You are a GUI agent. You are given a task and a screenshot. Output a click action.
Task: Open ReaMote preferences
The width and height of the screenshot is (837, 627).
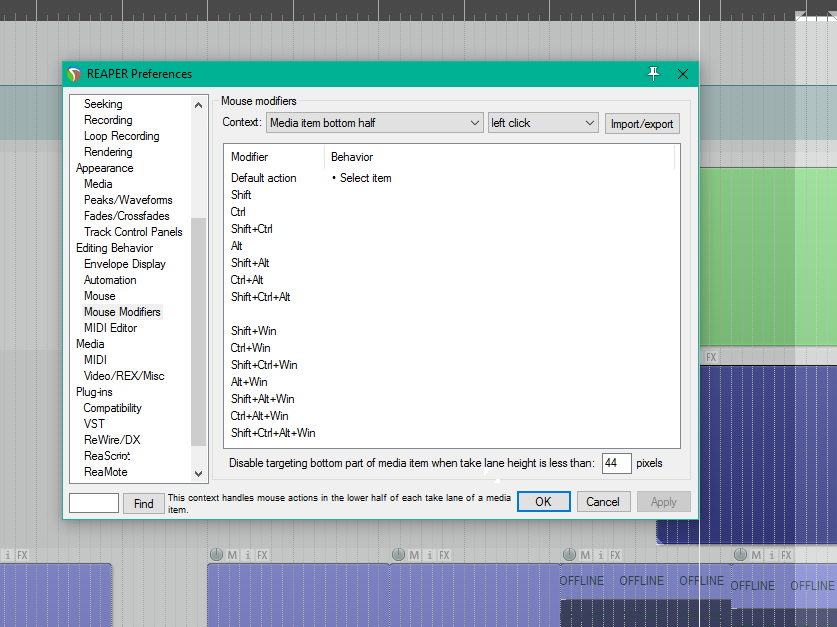click(106, 472)
